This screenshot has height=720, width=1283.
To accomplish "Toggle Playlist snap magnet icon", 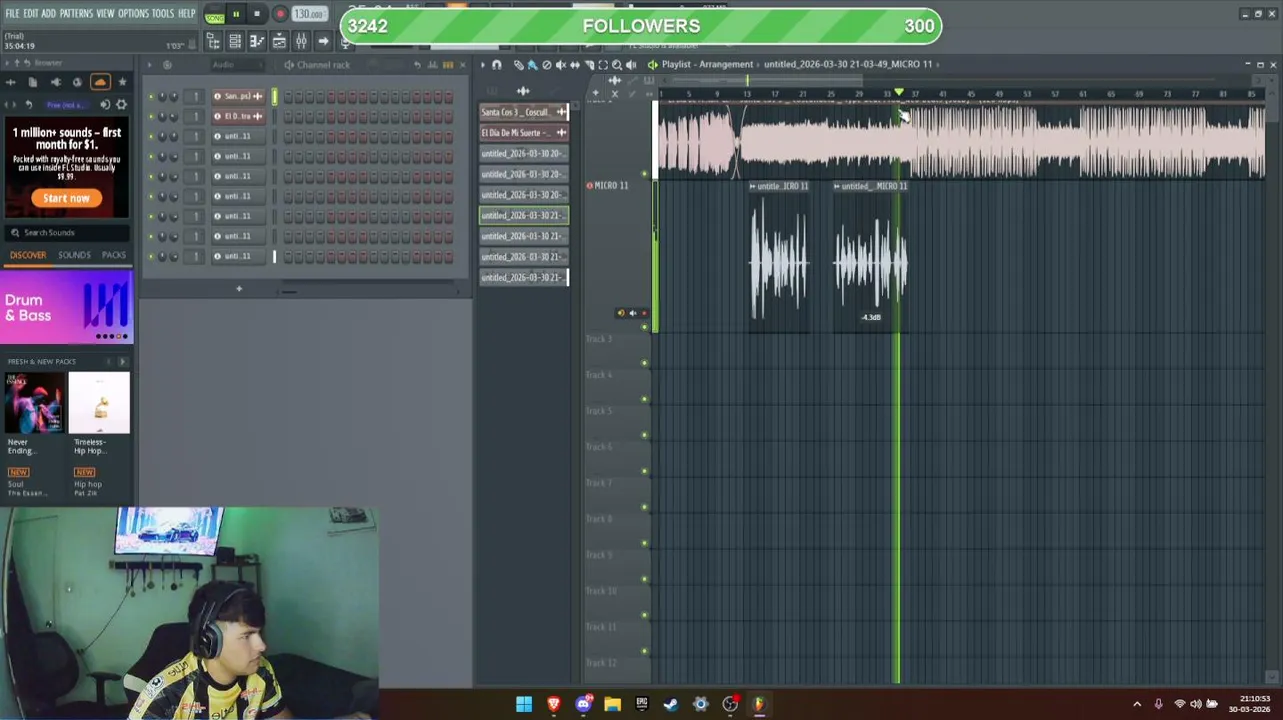I will (497, 65).
